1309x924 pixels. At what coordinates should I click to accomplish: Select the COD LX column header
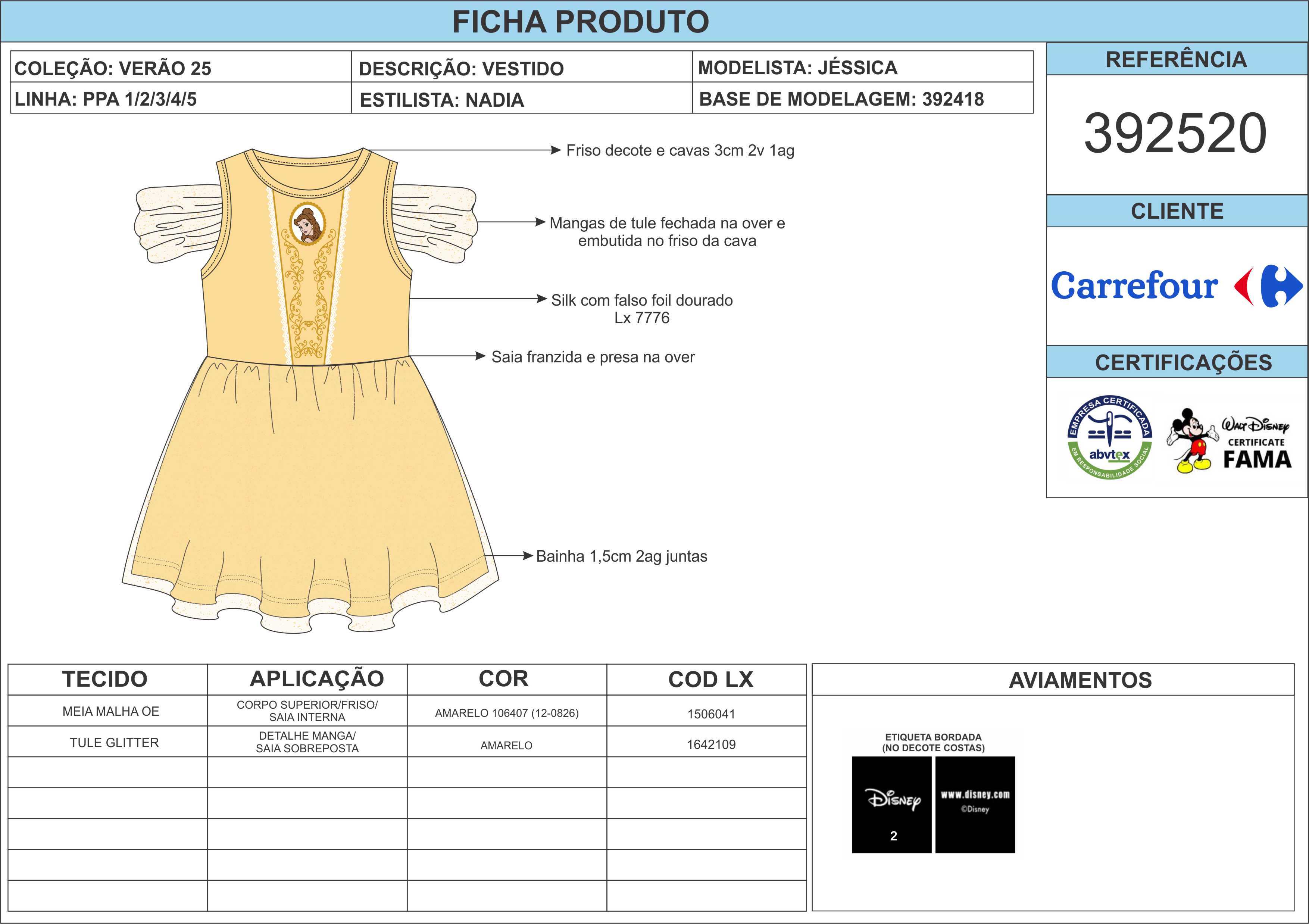(x=710, y=679)
